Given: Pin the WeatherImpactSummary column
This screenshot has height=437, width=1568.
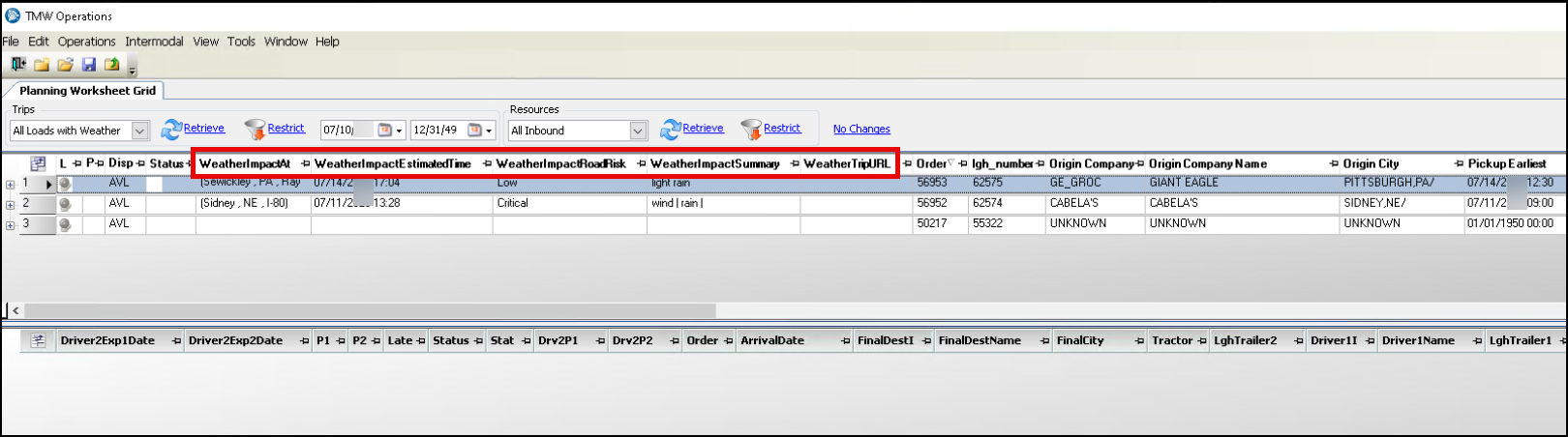Looking at the screenshot, I should pos(795,164).
